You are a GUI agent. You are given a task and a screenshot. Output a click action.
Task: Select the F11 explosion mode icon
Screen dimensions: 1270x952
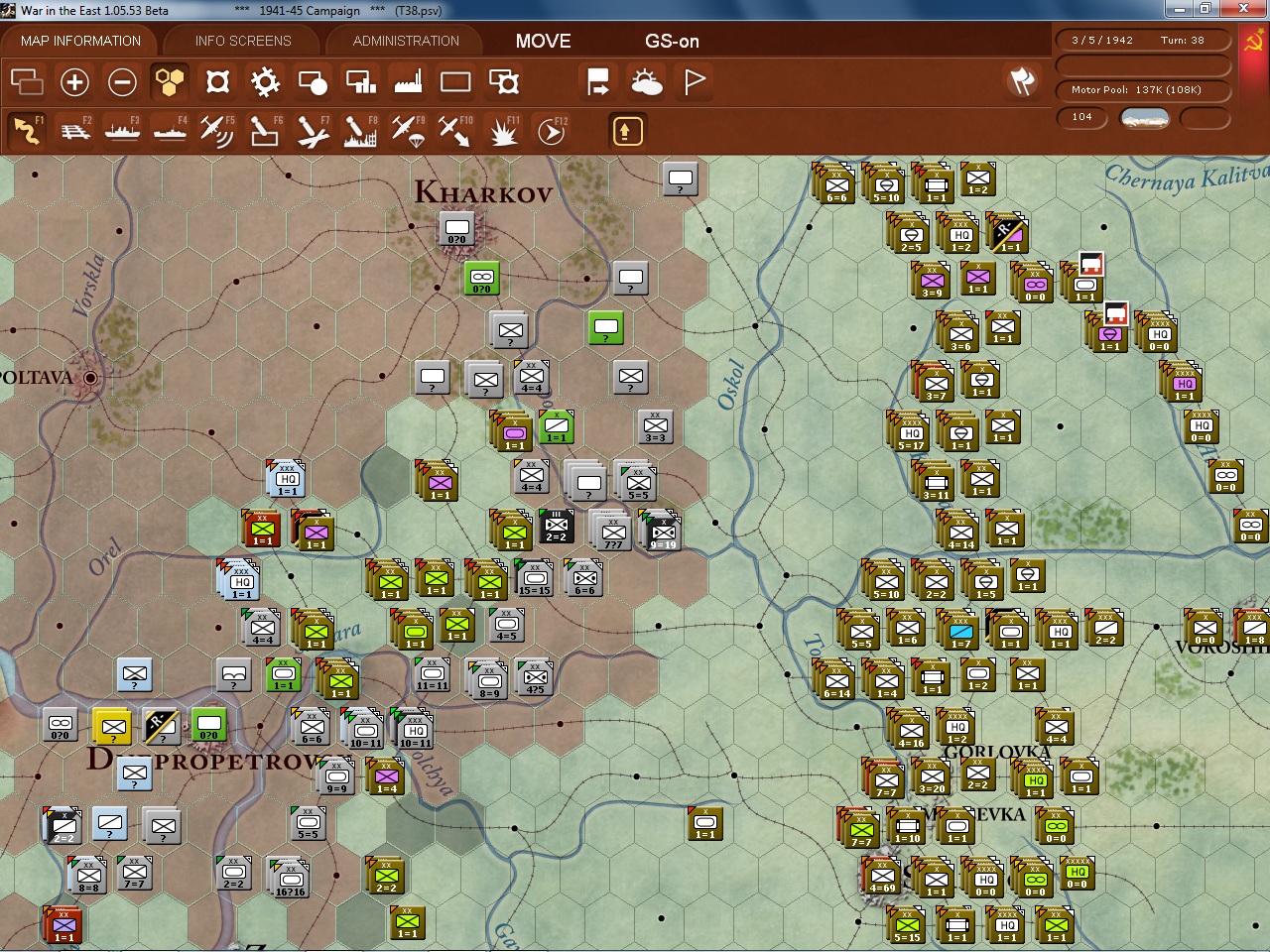click(503, 131)
